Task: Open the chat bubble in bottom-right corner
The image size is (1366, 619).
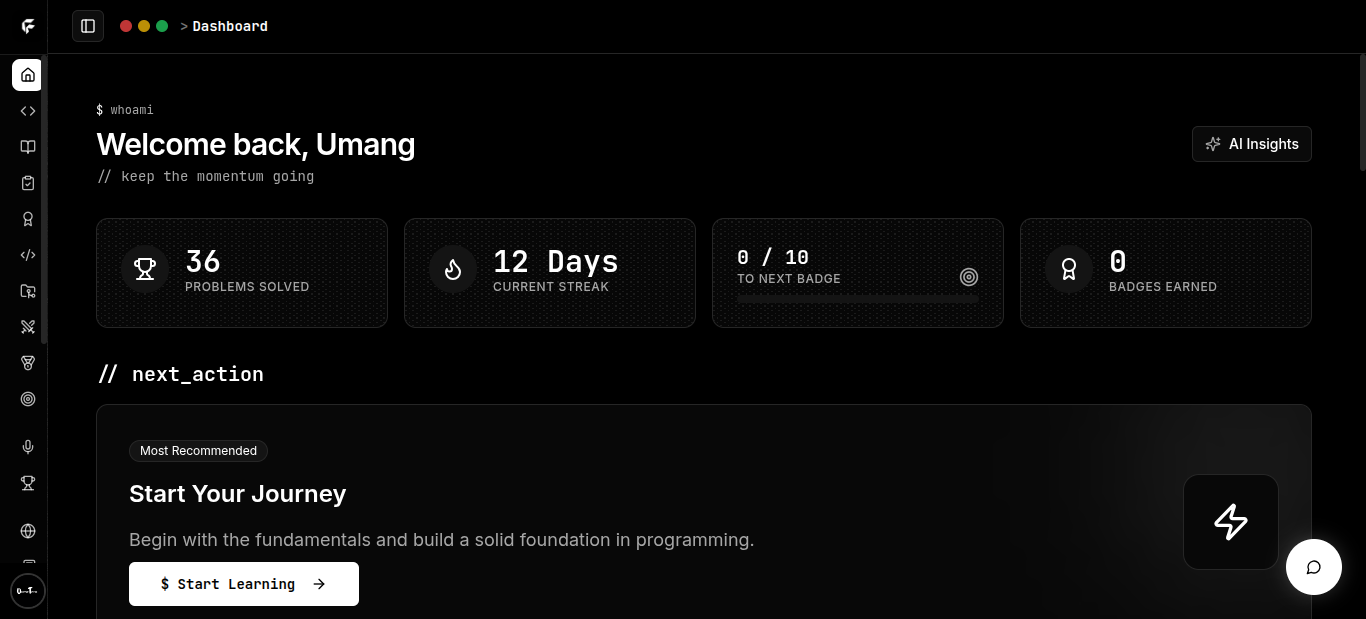Action: (1313, 567)
